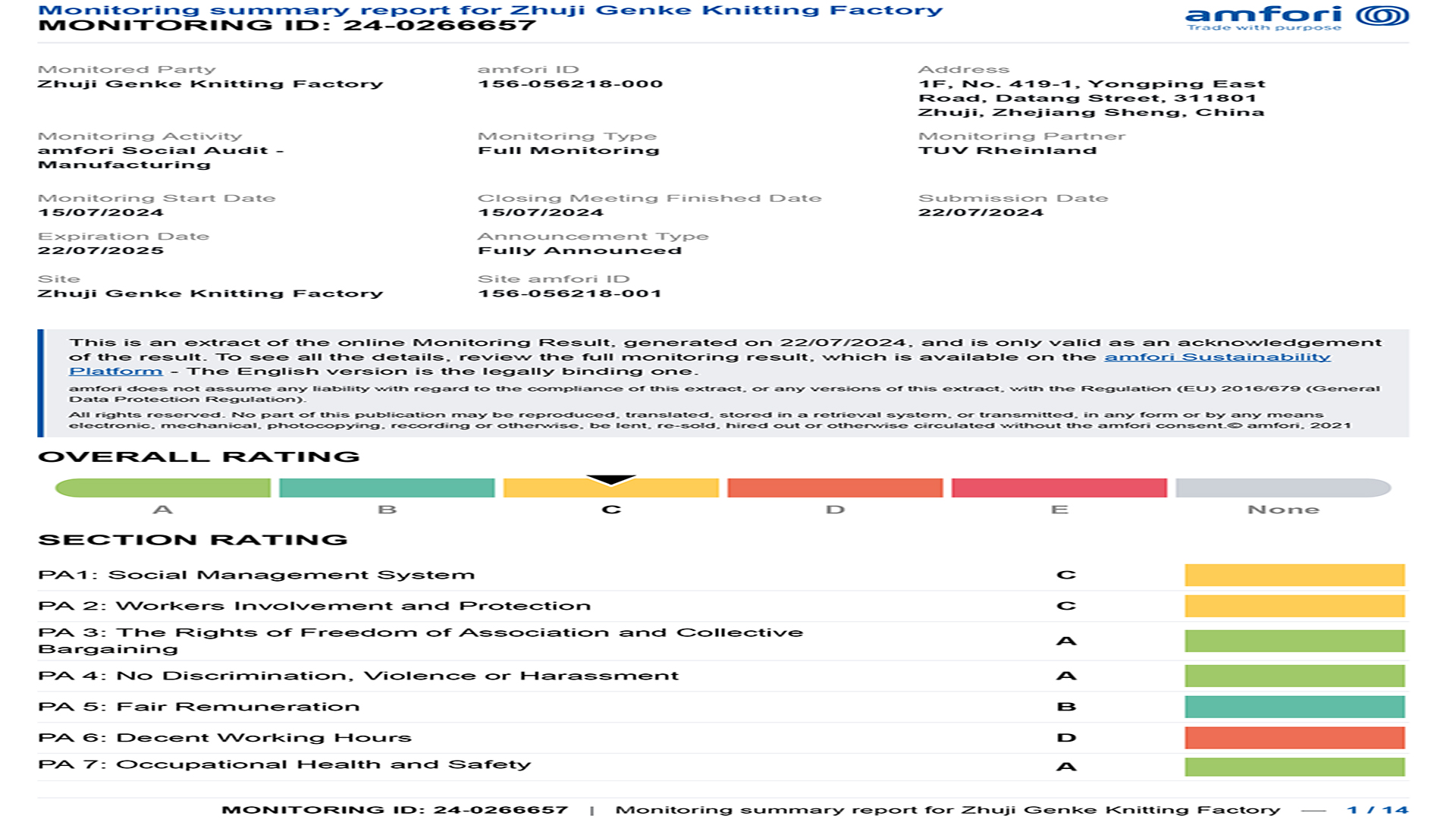The width and height of the screenshot is (1456, 819).
Task: Select Monitoring Start Date value 15/07/2024
Action: [101, 212]
